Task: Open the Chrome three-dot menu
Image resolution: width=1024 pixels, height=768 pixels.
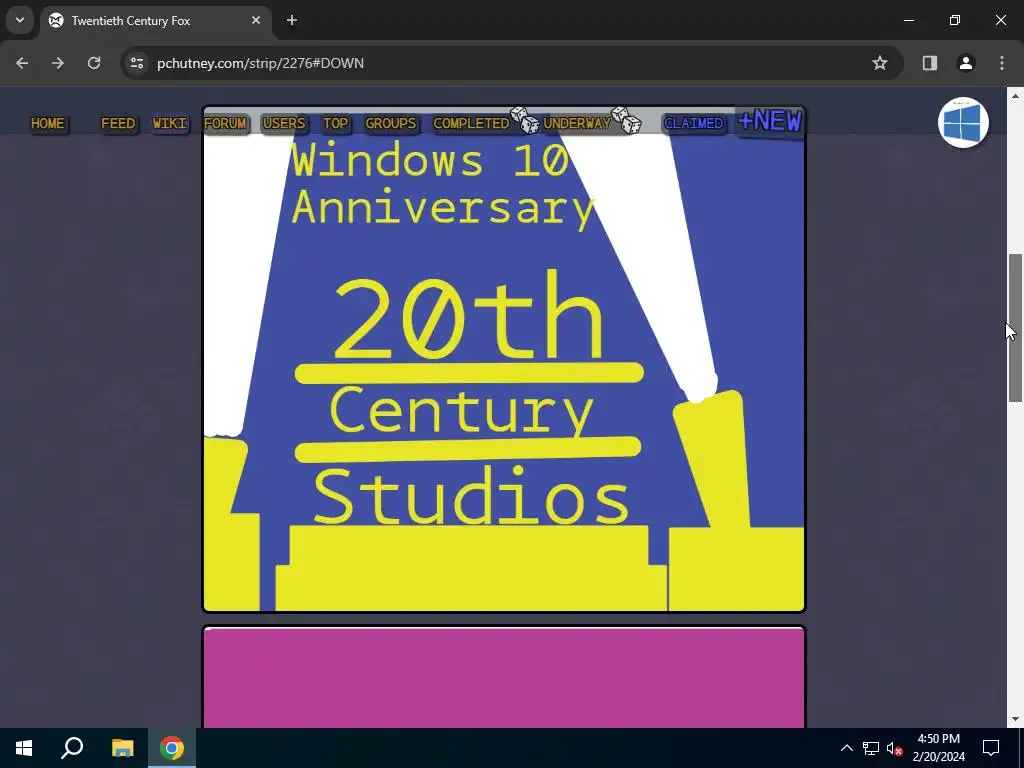Action: click(x=1002, y=63)
